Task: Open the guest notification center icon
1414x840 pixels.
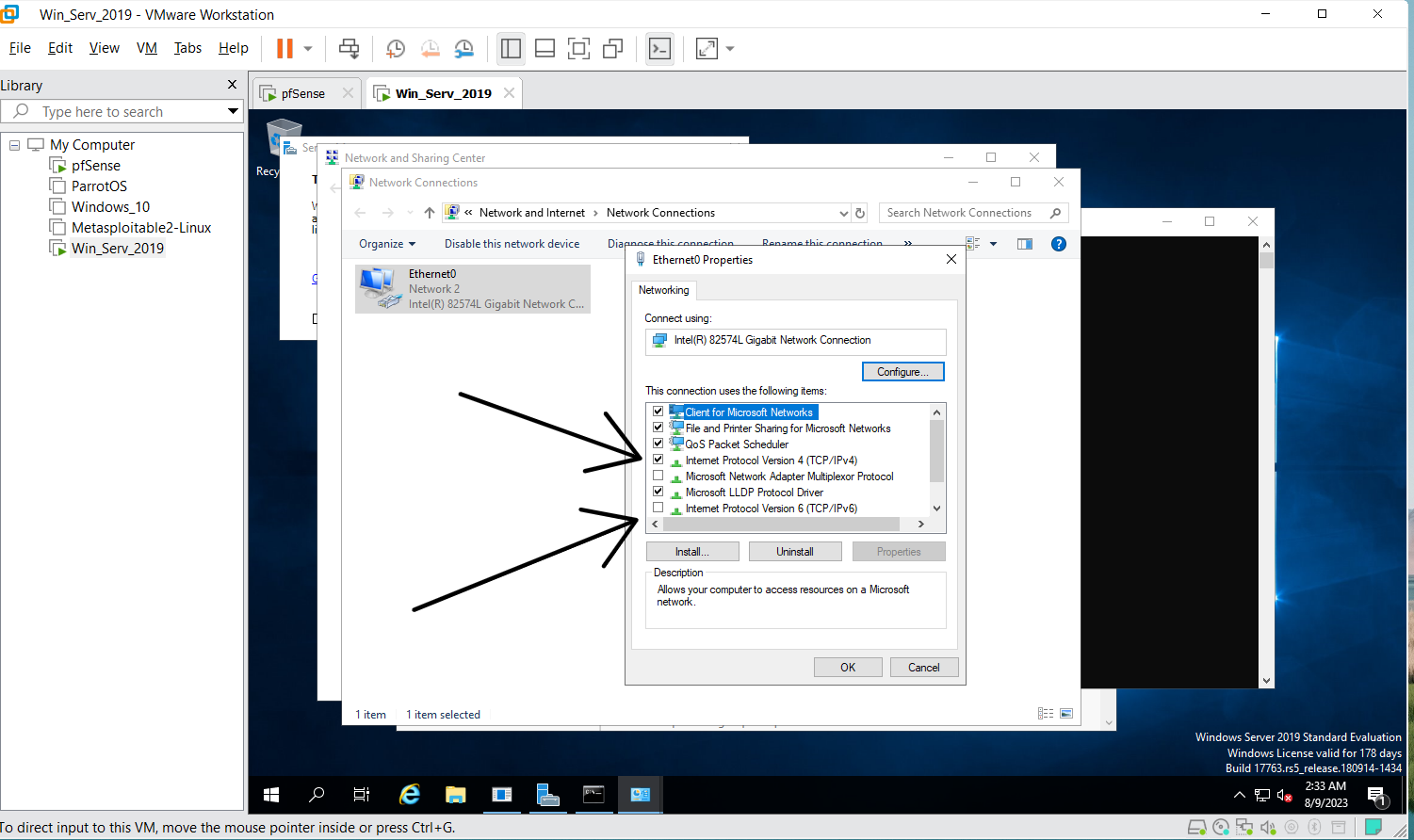Action: click(1375, 796)
